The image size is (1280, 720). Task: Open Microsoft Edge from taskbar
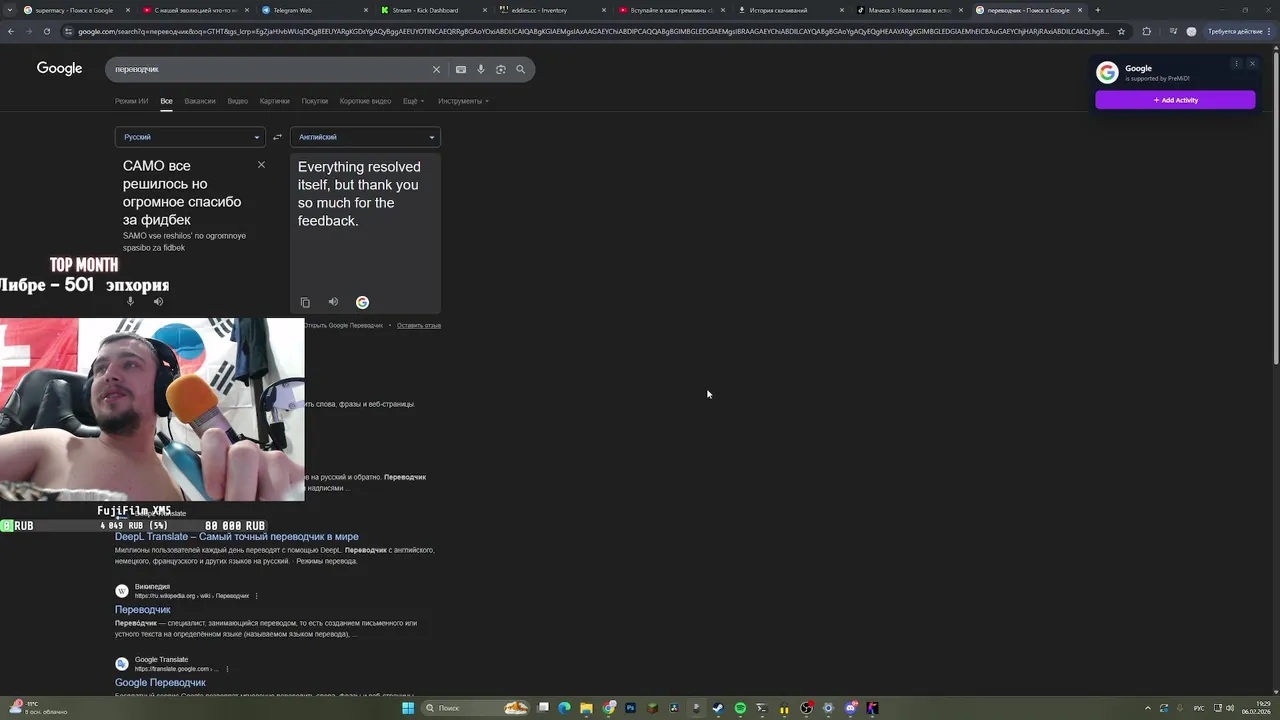point(564,708)
